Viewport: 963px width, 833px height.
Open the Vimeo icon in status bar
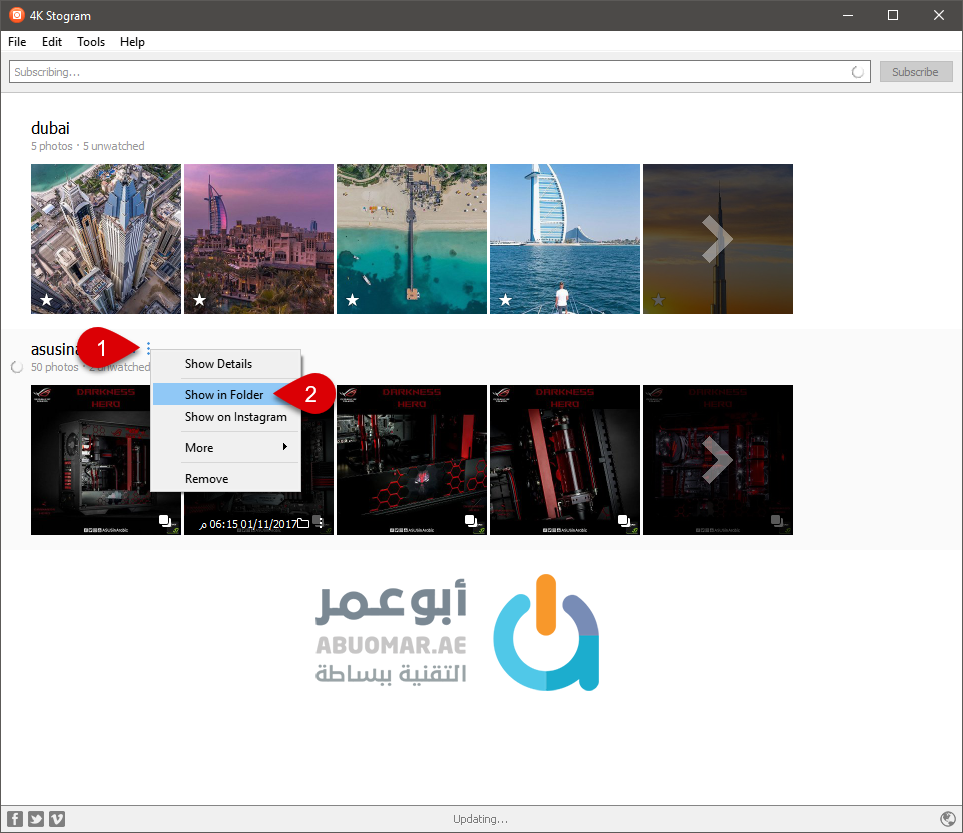(57, 819)
